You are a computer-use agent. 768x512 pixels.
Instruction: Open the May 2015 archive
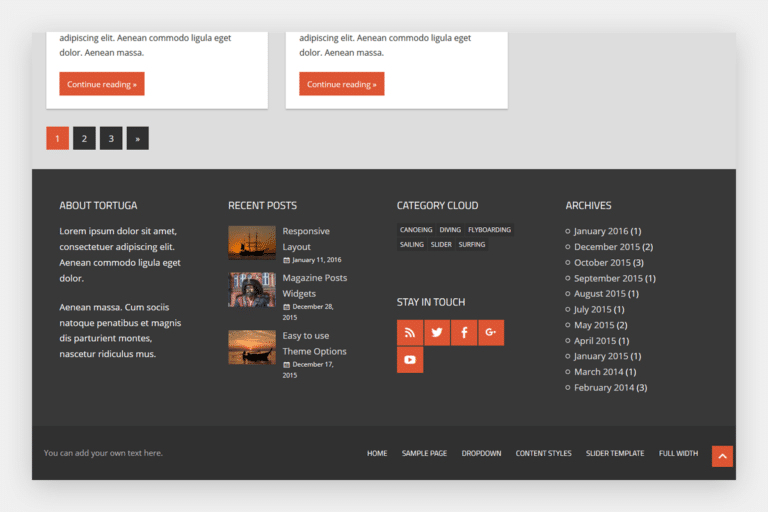(594, 325)
